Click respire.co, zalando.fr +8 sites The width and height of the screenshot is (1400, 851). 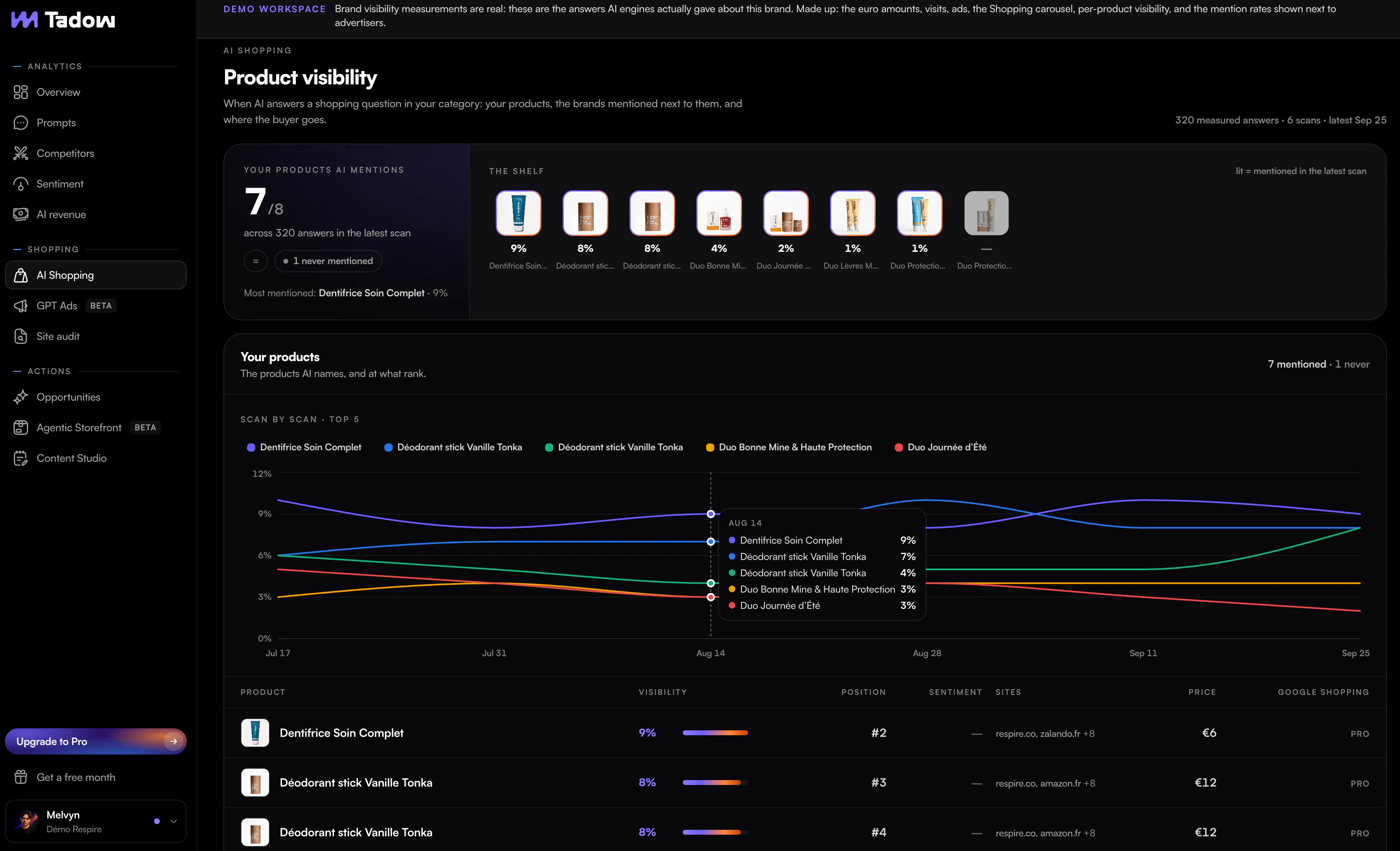pyautogui.click(x=1045, y=734)
